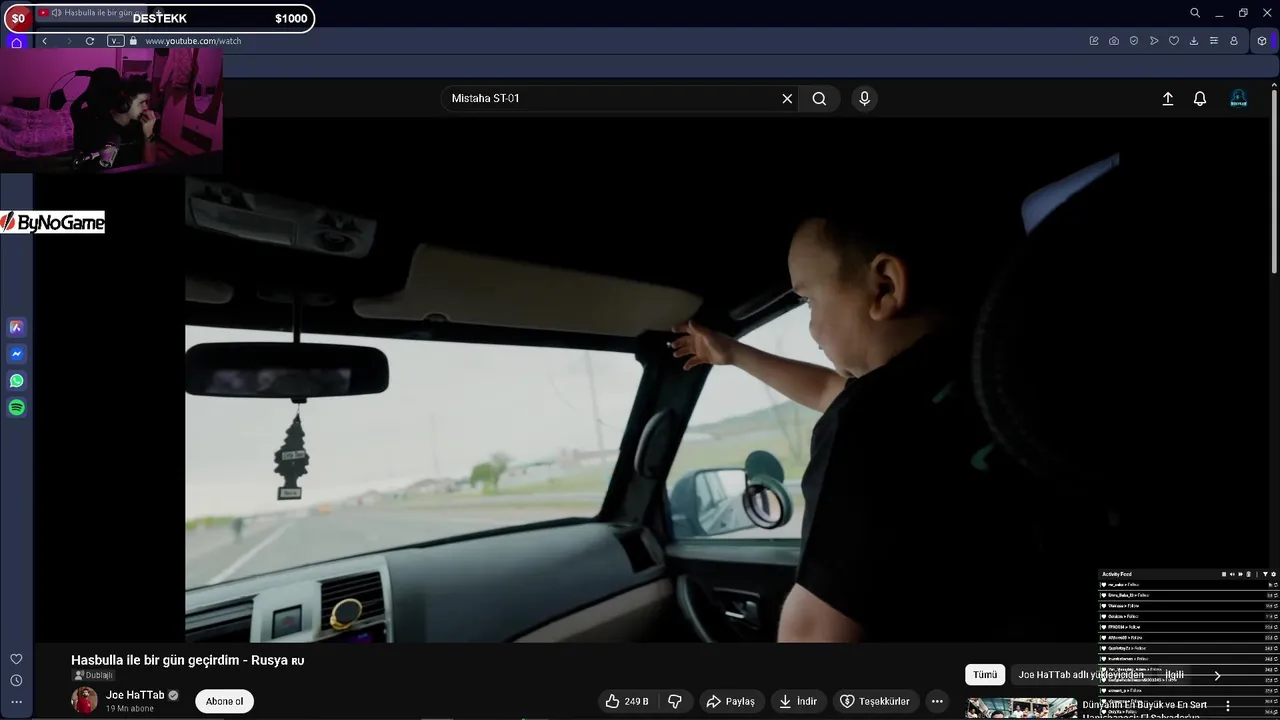Select the Joe HaTTab adlı yükleyiciden chip
This screenshot has height=720, width=1280.
(x=1081, y=675)
